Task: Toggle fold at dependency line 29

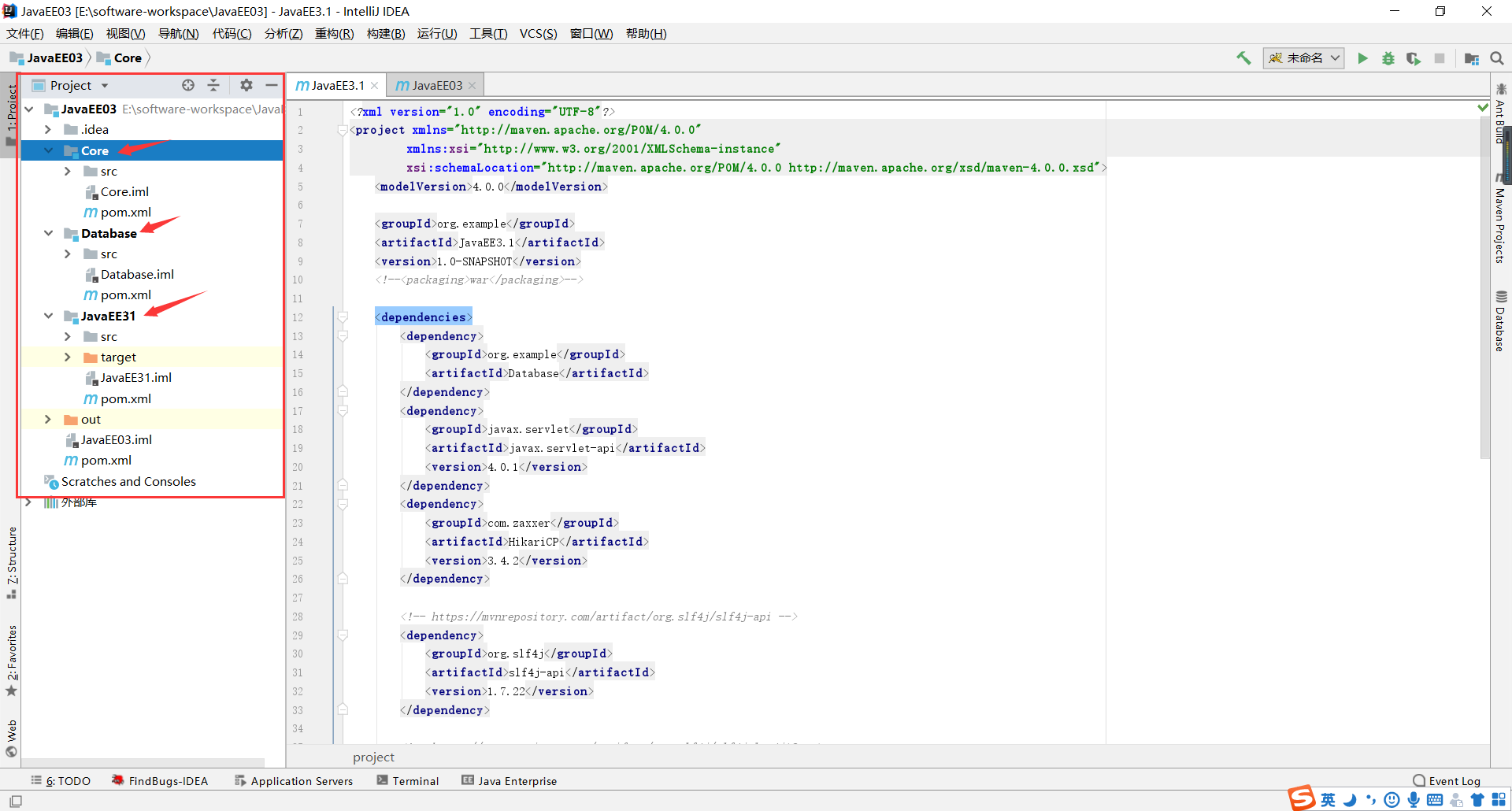Action: [343, 635]
